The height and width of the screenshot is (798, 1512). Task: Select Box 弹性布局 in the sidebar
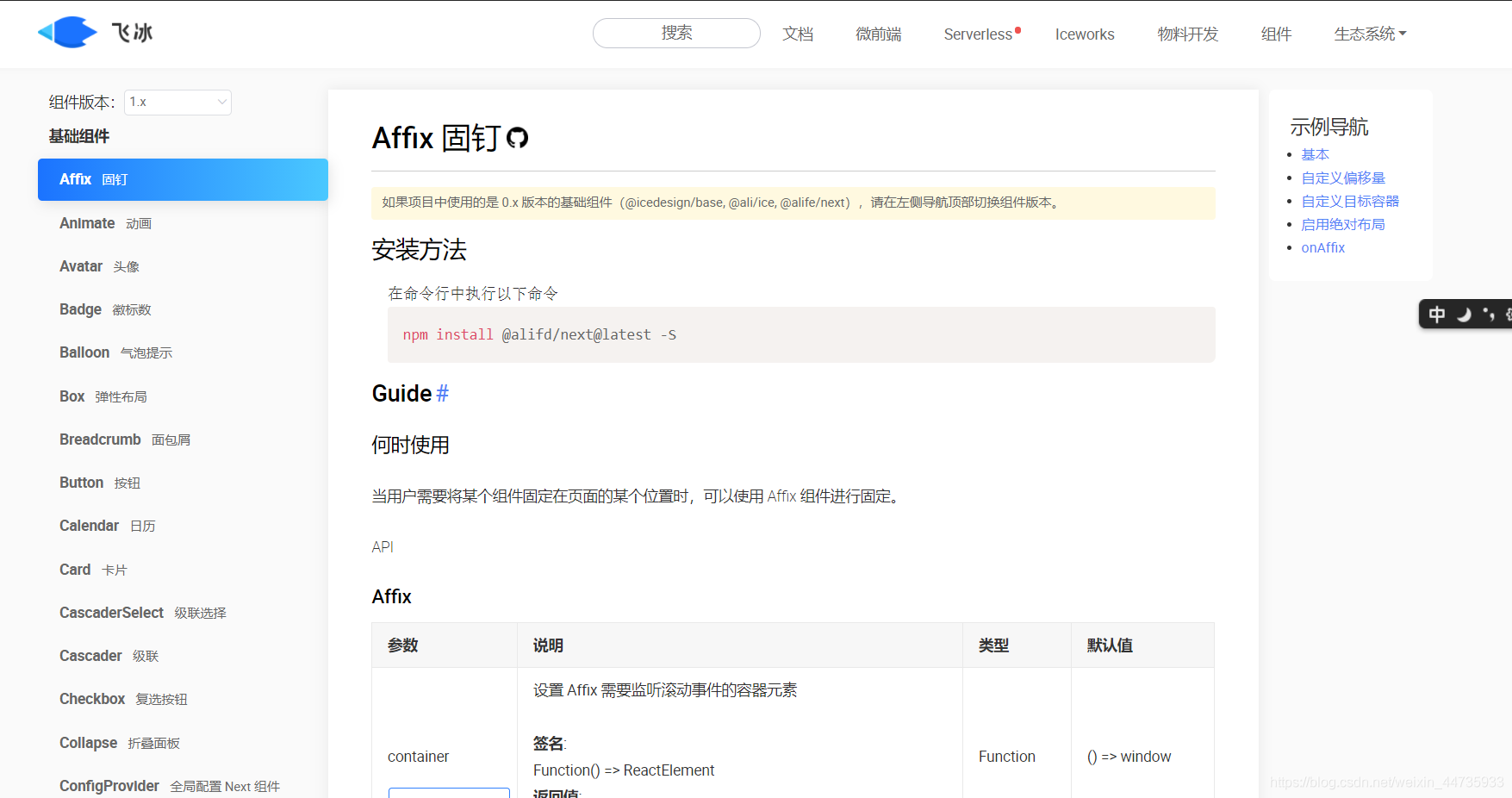pyautogui.click(x=103, y=396)
